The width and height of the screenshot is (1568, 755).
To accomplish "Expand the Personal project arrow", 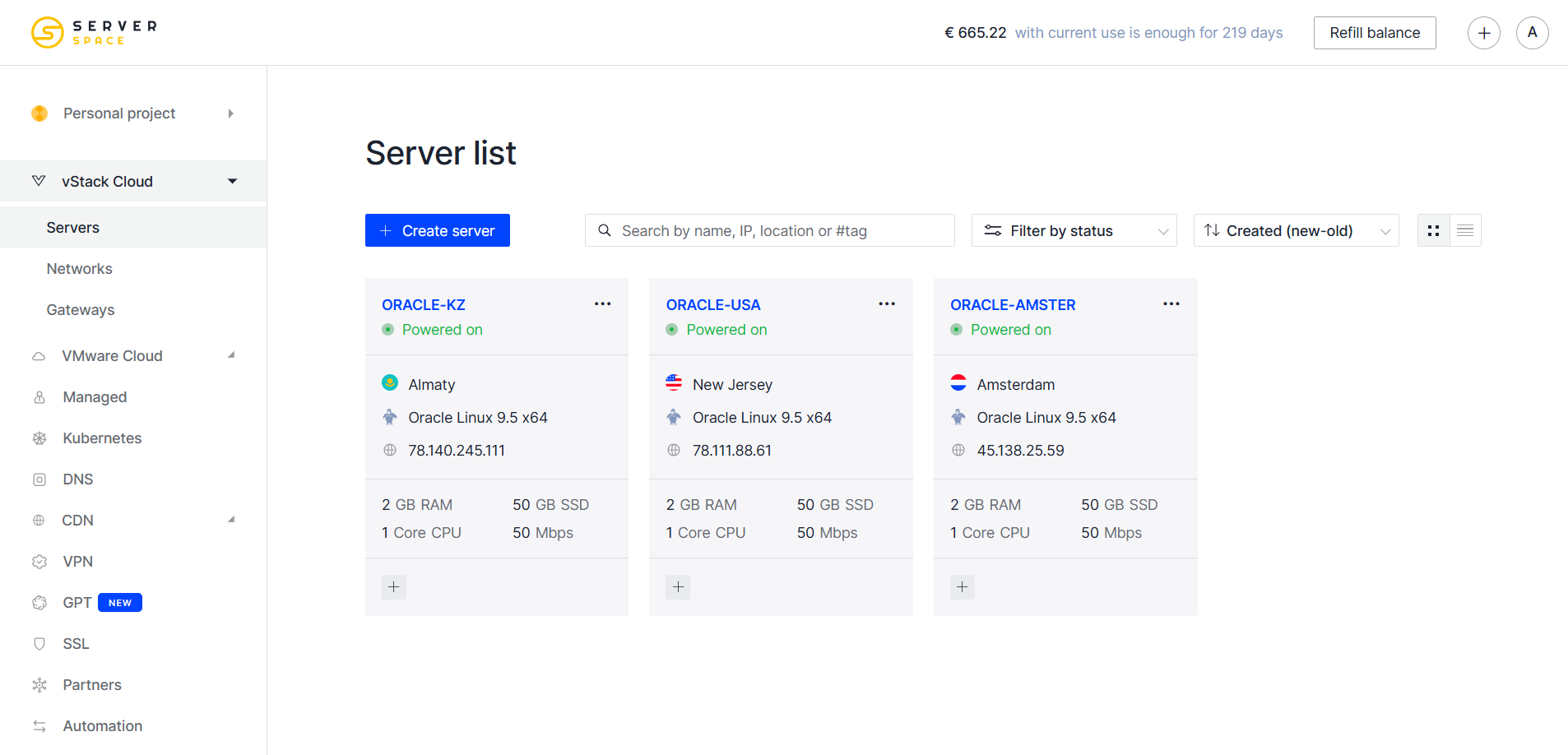I will (231, 113).
